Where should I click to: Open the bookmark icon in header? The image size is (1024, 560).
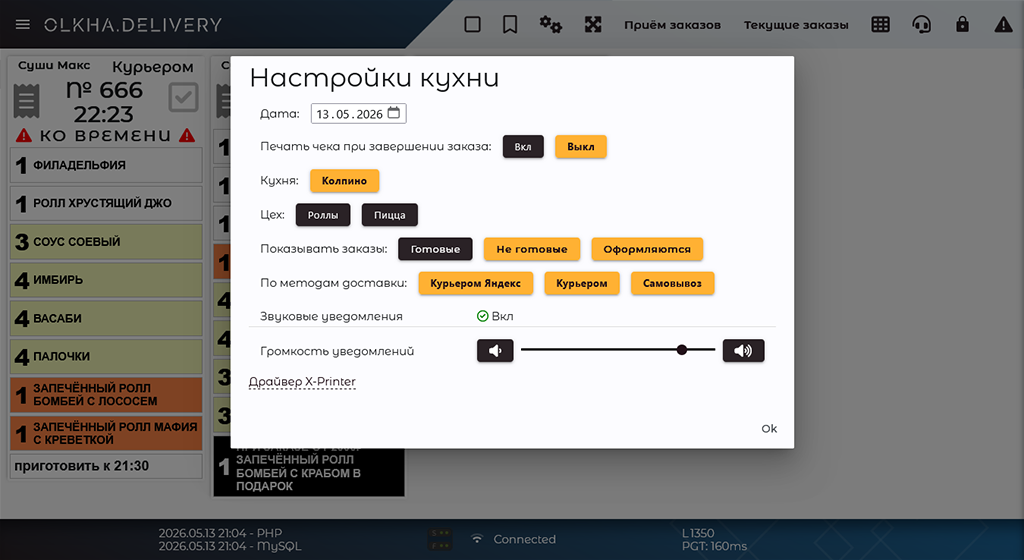tap(510, 25)
